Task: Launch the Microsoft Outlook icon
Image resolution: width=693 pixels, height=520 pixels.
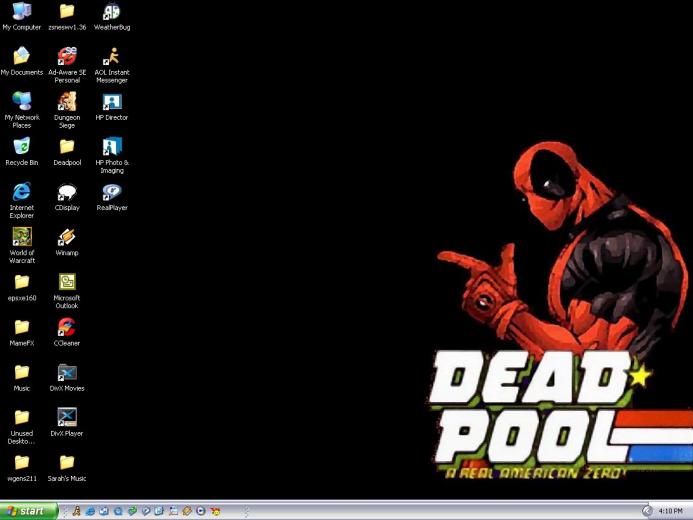Action: (x=67, y=291)
